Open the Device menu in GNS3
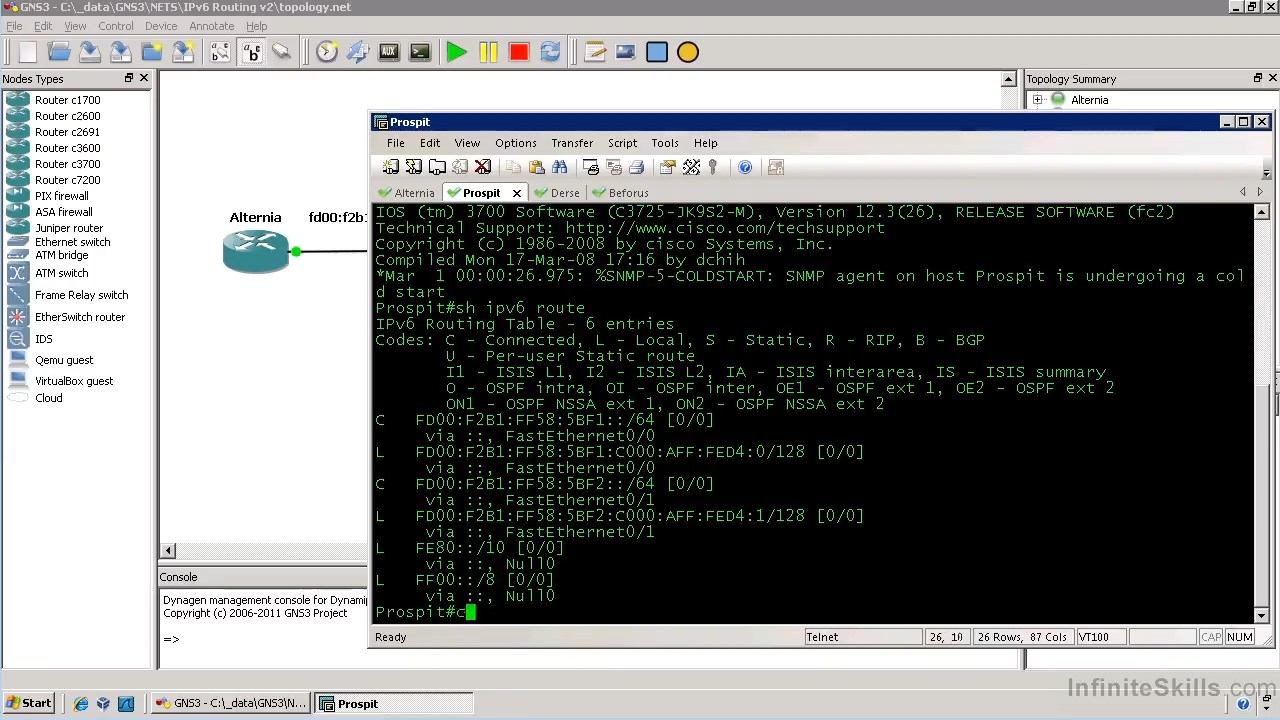Viewport: 1280px width, 720px height. [x=161, y=26]
